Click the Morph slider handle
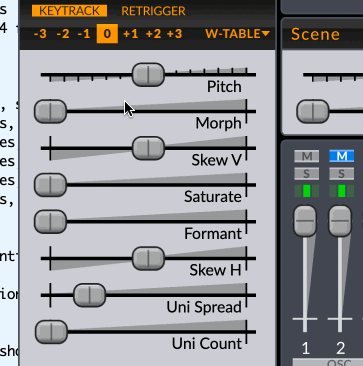The width and height of the screenshot is (363, 366). pyautogui.click(x=50, y=111)
